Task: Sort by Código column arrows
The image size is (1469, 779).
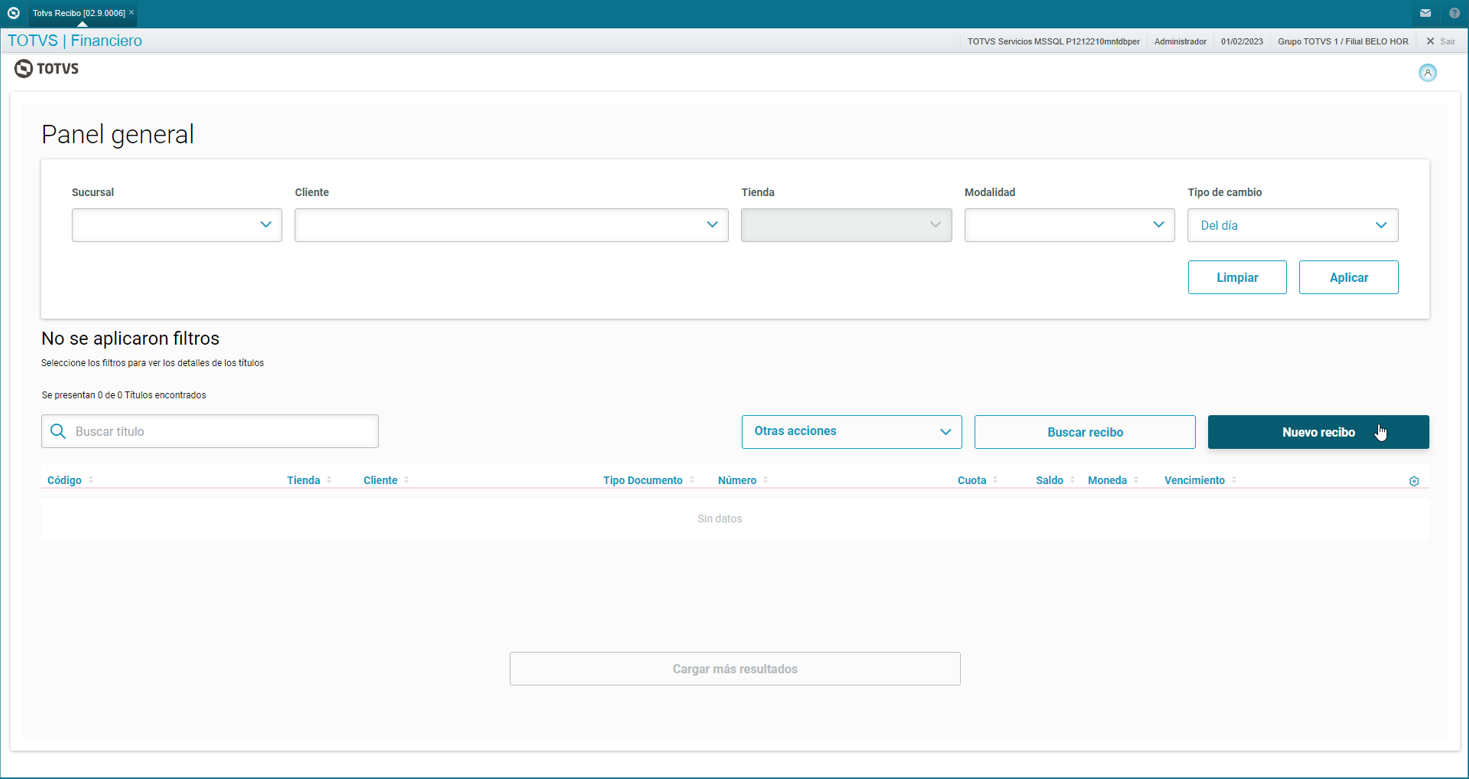Action: point(91,480)
